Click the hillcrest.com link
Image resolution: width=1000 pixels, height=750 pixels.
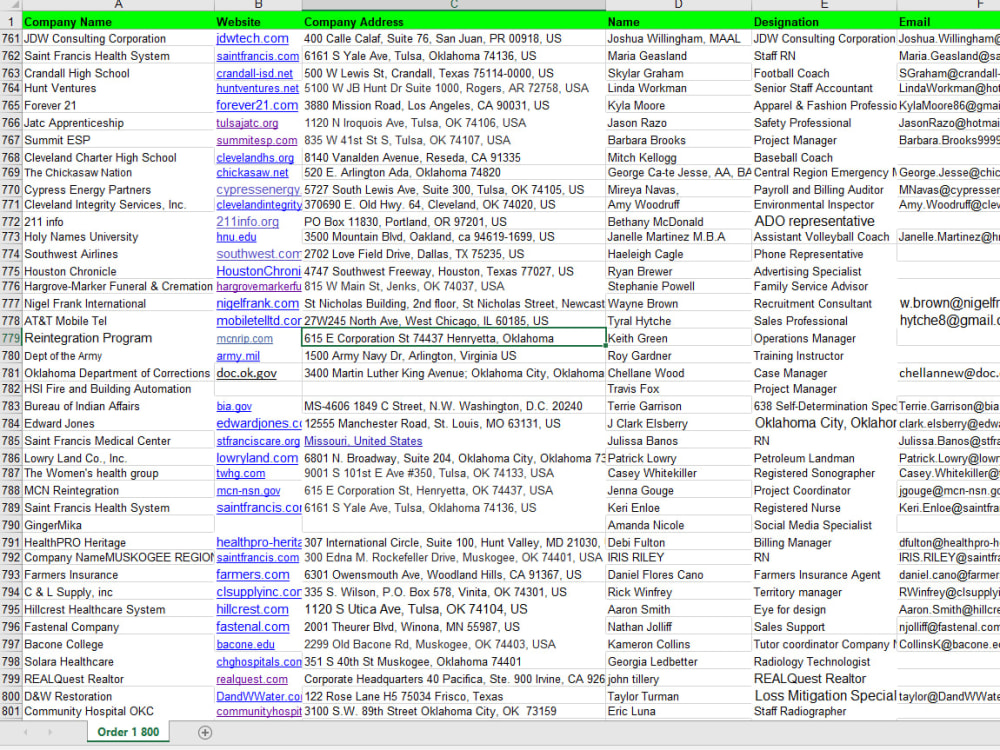[253, 610]
